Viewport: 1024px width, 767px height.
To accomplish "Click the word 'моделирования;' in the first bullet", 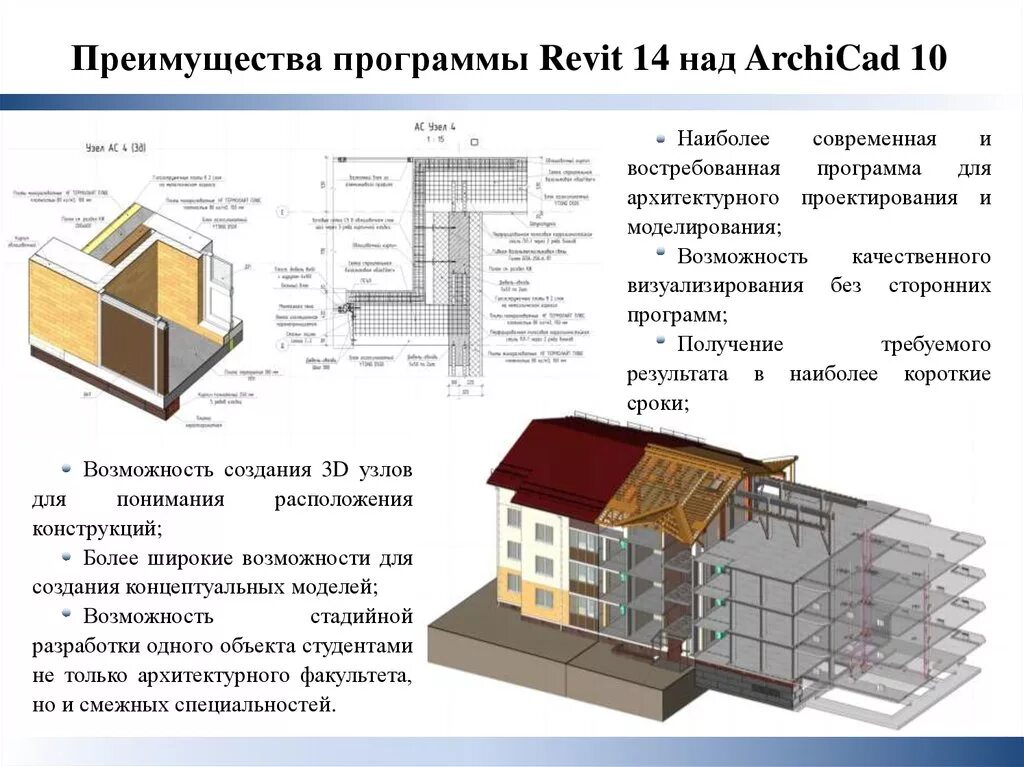I will tap(705, 227).
